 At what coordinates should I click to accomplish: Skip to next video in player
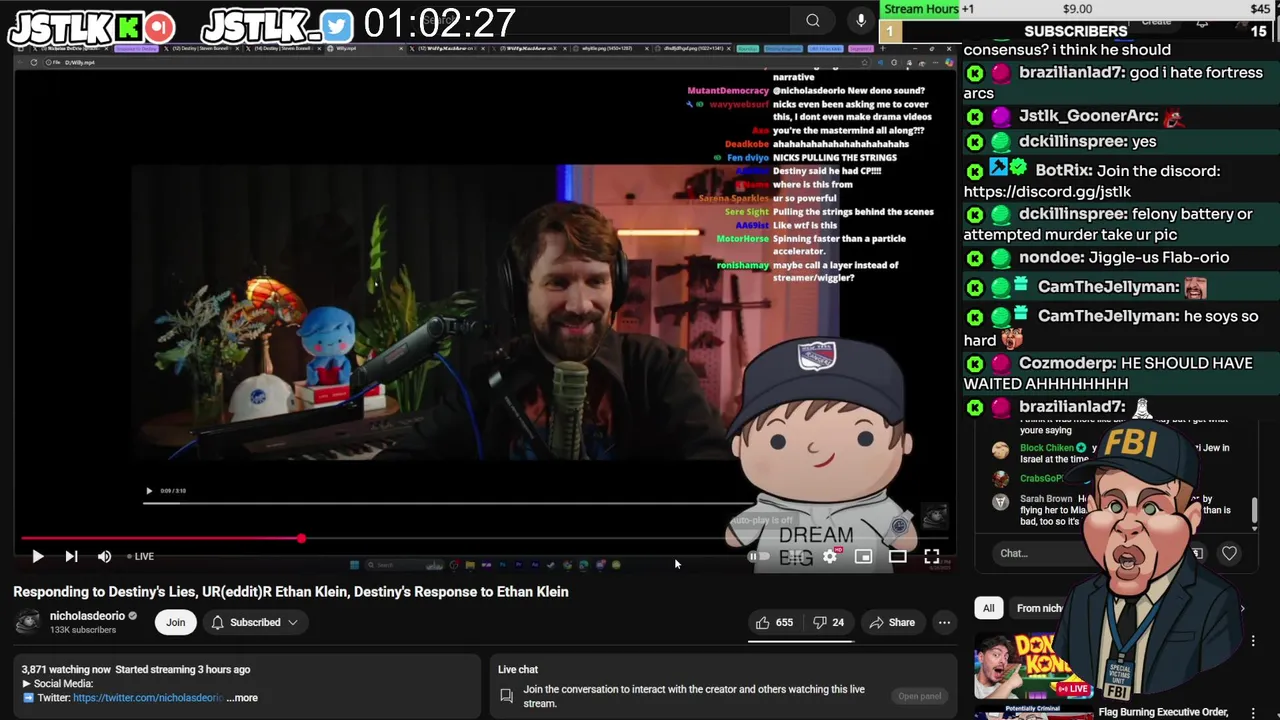point(71,556)
